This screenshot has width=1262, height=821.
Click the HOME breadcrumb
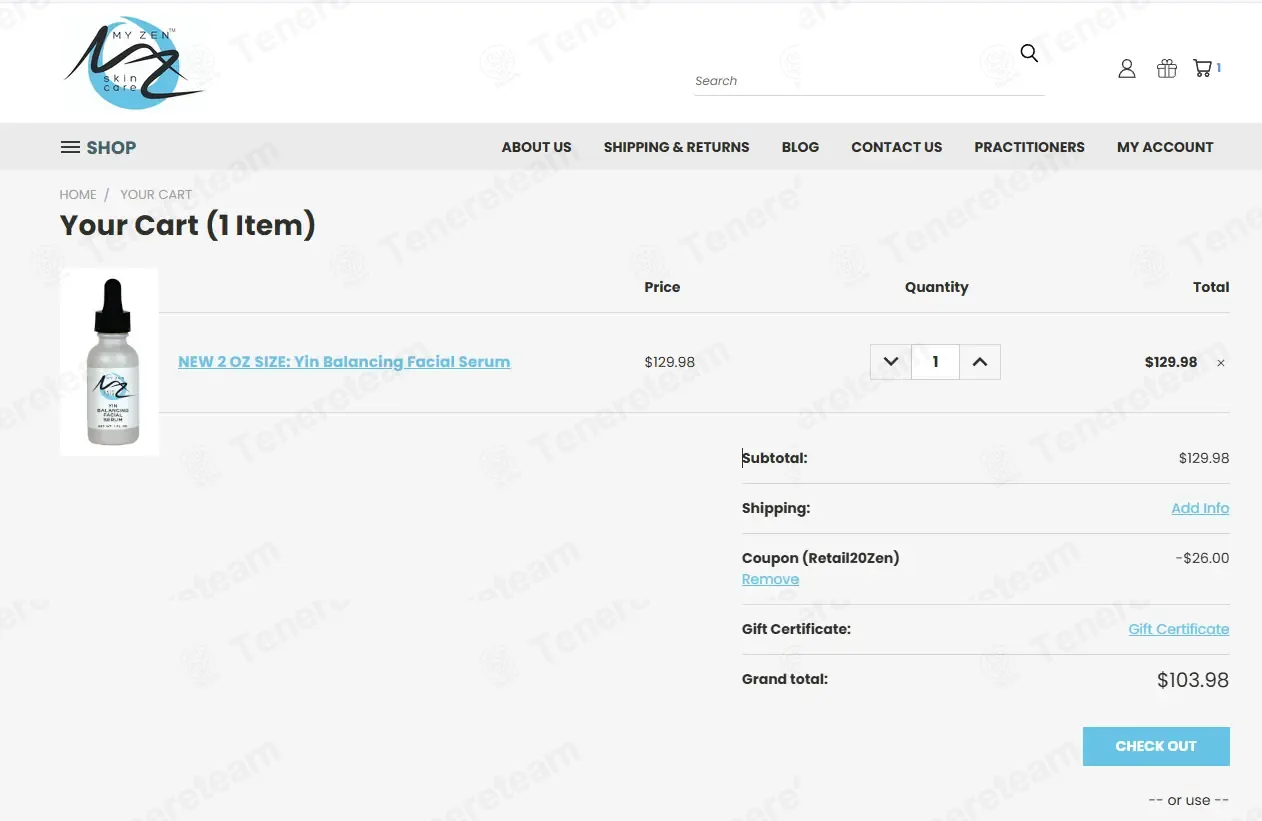click(78, 195)
